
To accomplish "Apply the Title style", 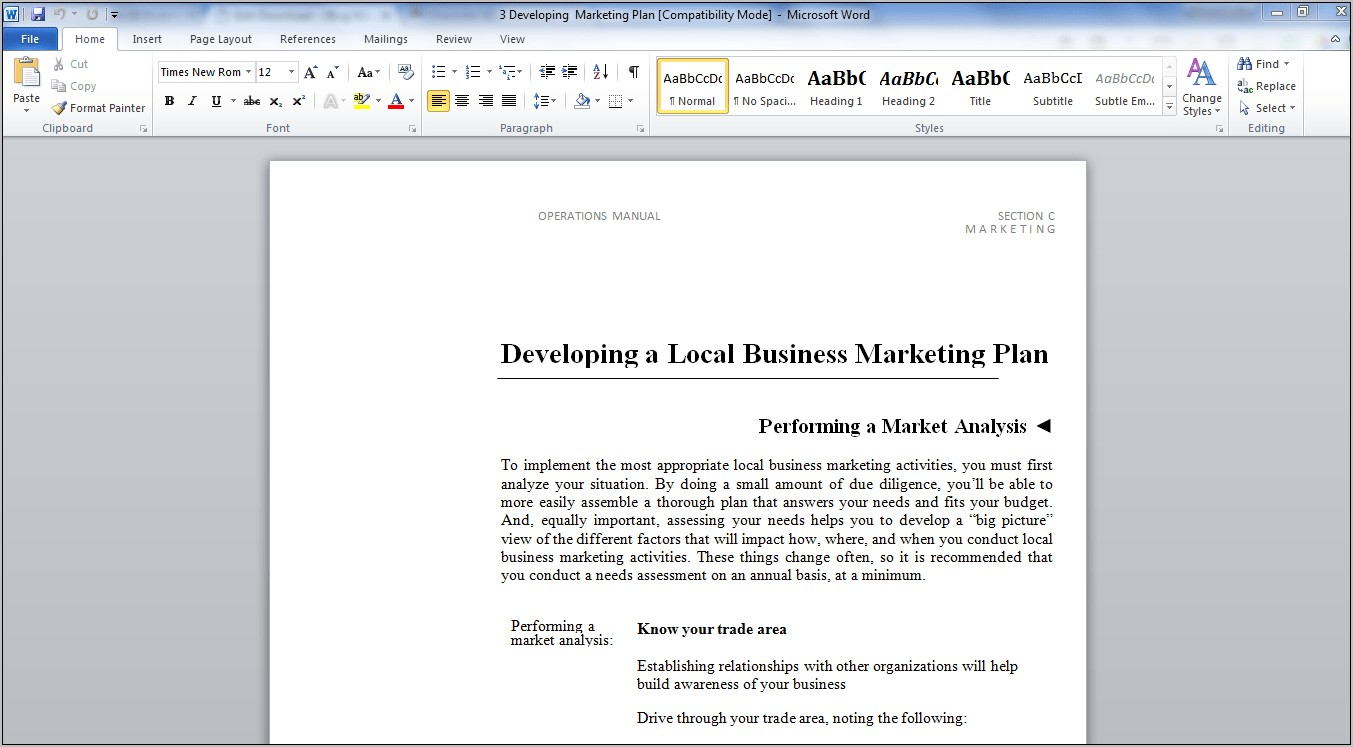I will (980, 86).
